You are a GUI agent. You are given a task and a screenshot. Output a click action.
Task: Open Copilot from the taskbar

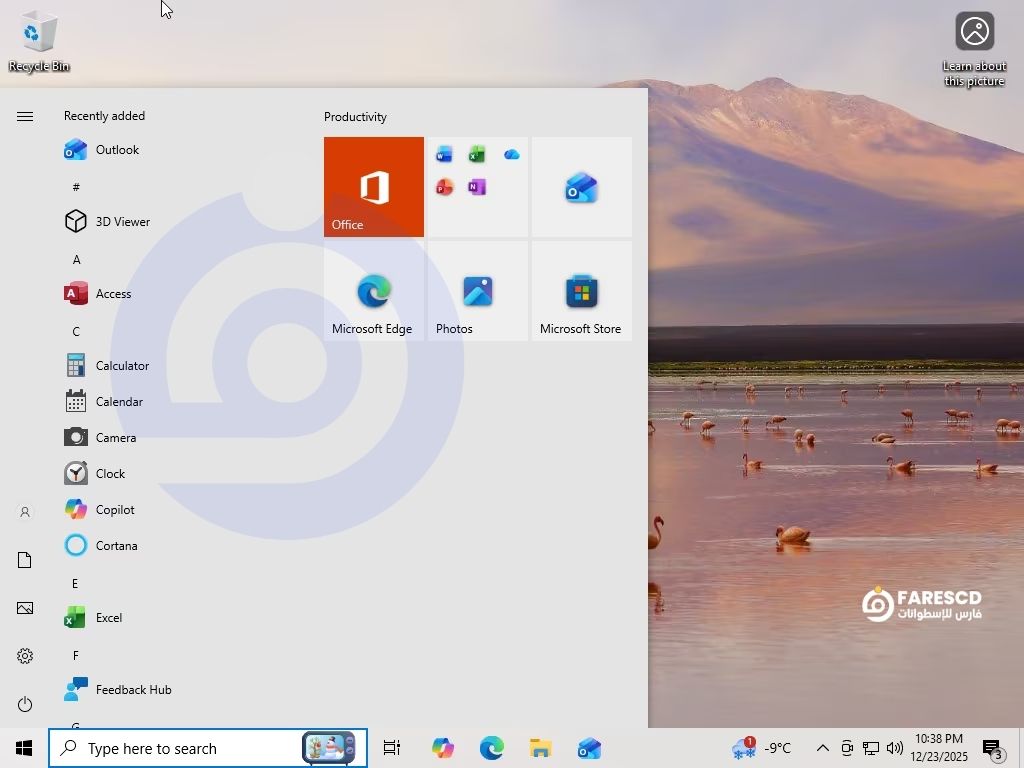442,748
